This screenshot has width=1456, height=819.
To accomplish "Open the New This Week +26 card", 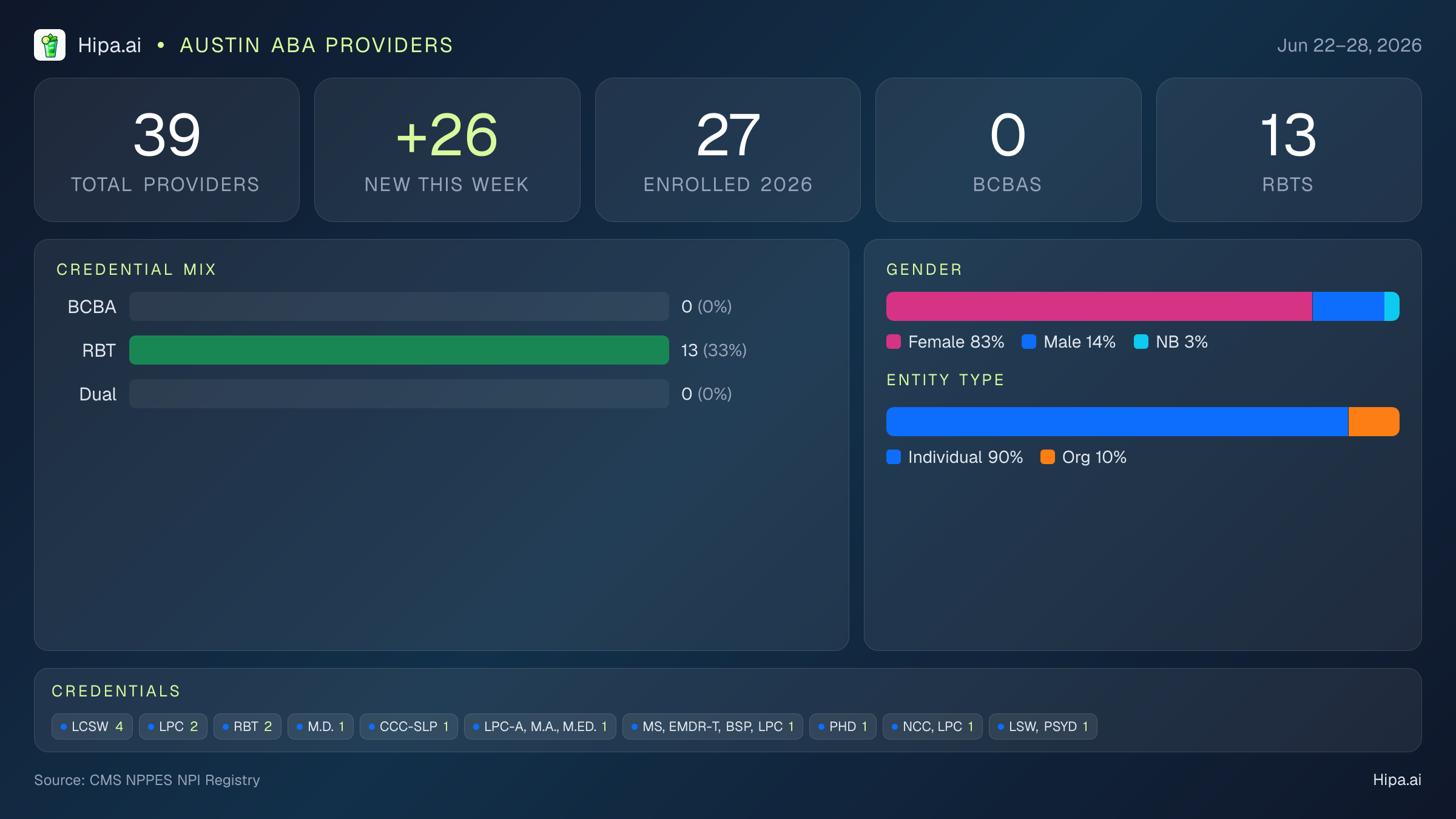I will click(x=447, y=150).
